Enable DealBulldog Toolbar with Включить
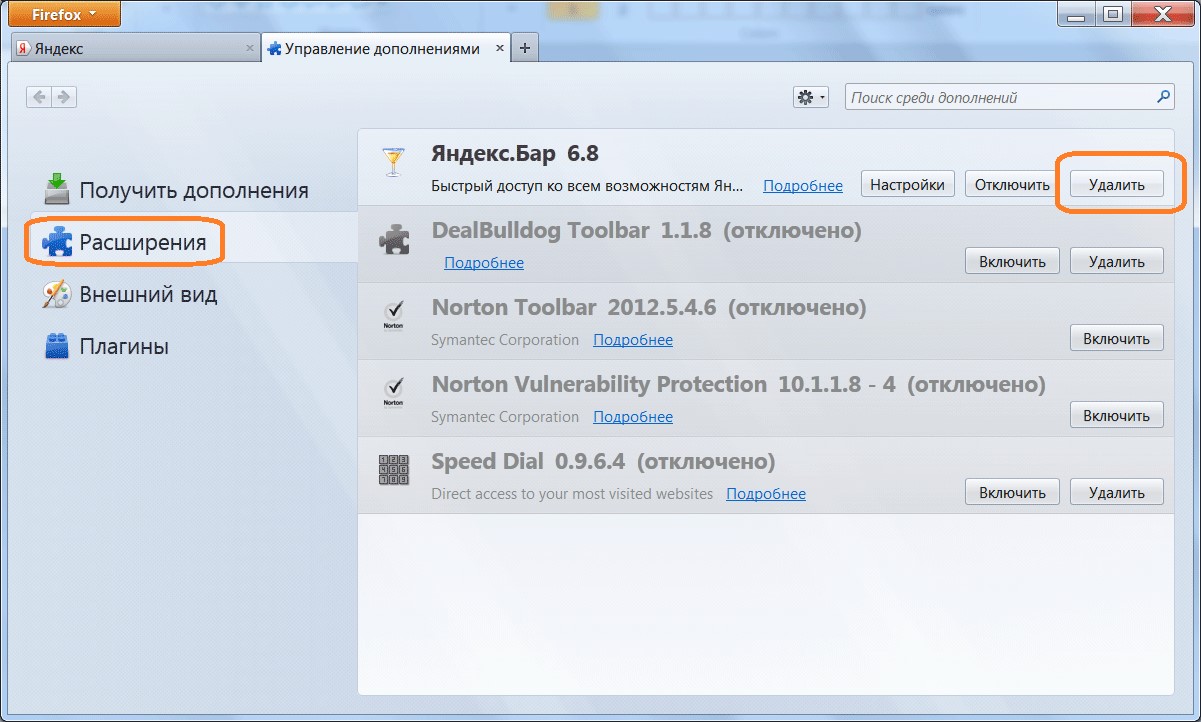The width and height of the screenshot is (1201, 722). click(1012, 261)
